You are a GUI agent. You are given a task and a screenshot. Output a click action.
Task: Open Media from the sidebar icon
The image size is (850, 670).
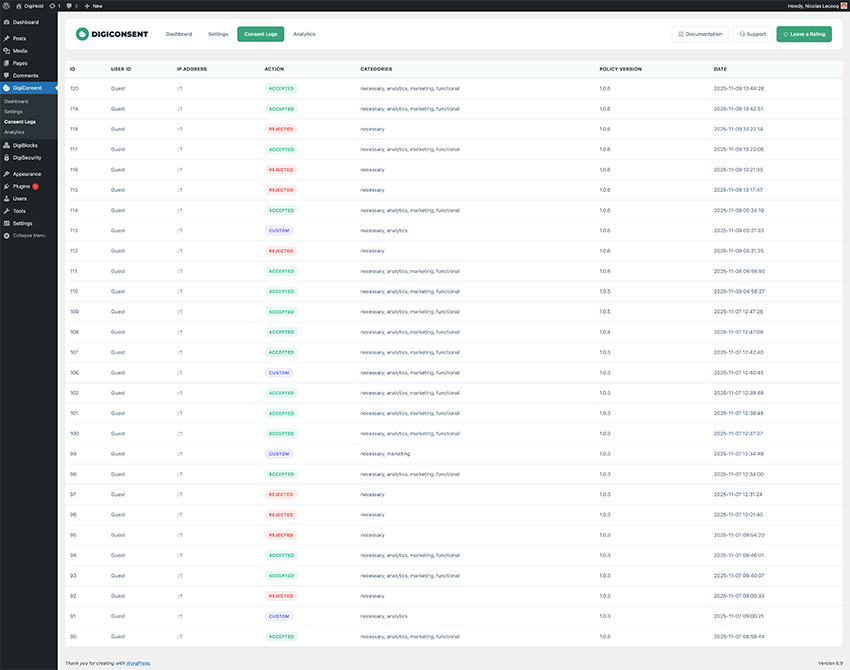pos(7,50)
